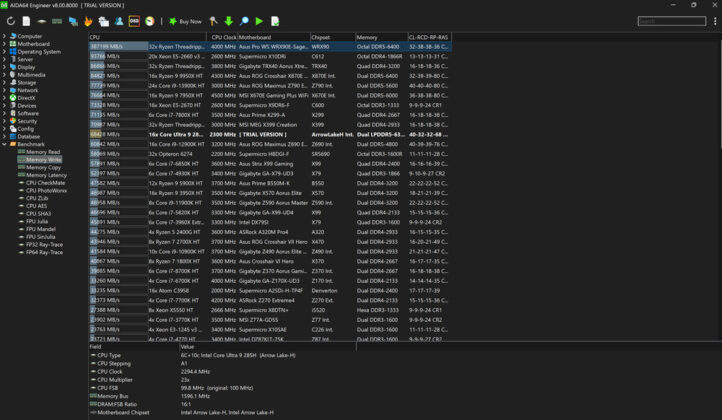Select the Asus Pro WS WRX90E-Sage result row
The image size is (722, 420).
tap(270, 47)
